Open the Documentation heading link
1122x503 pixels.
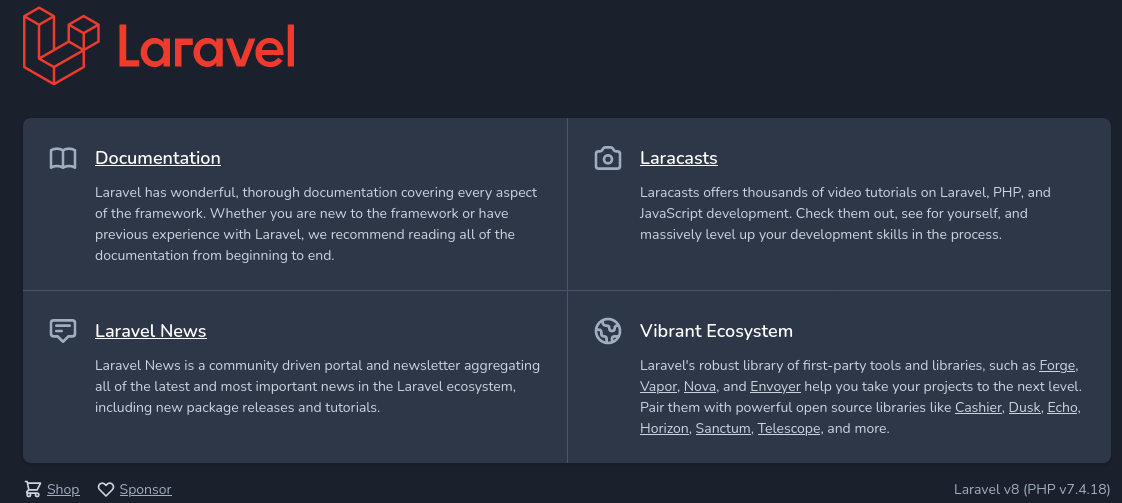158,158
